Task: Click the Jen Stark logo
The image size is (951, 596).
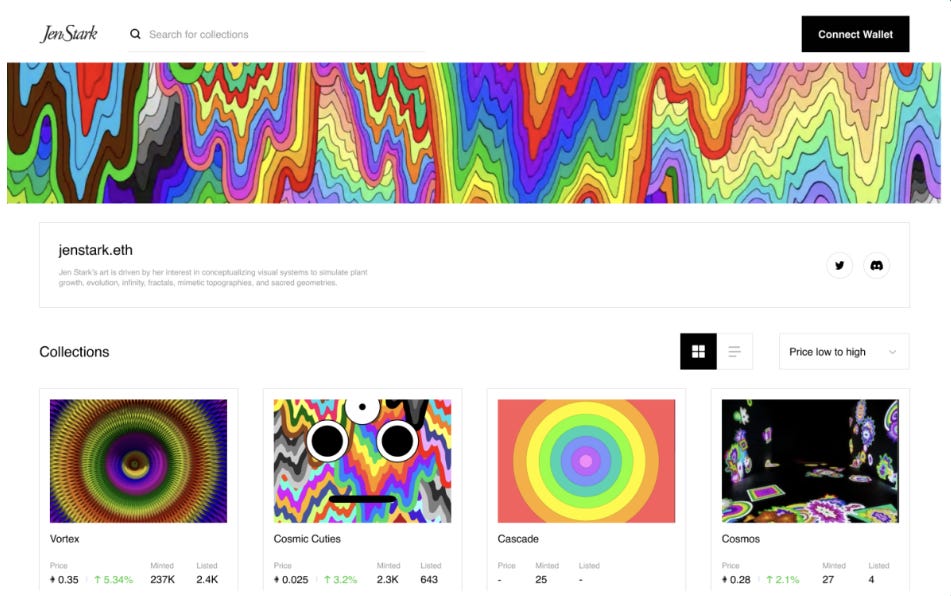Action: [69, 33]
